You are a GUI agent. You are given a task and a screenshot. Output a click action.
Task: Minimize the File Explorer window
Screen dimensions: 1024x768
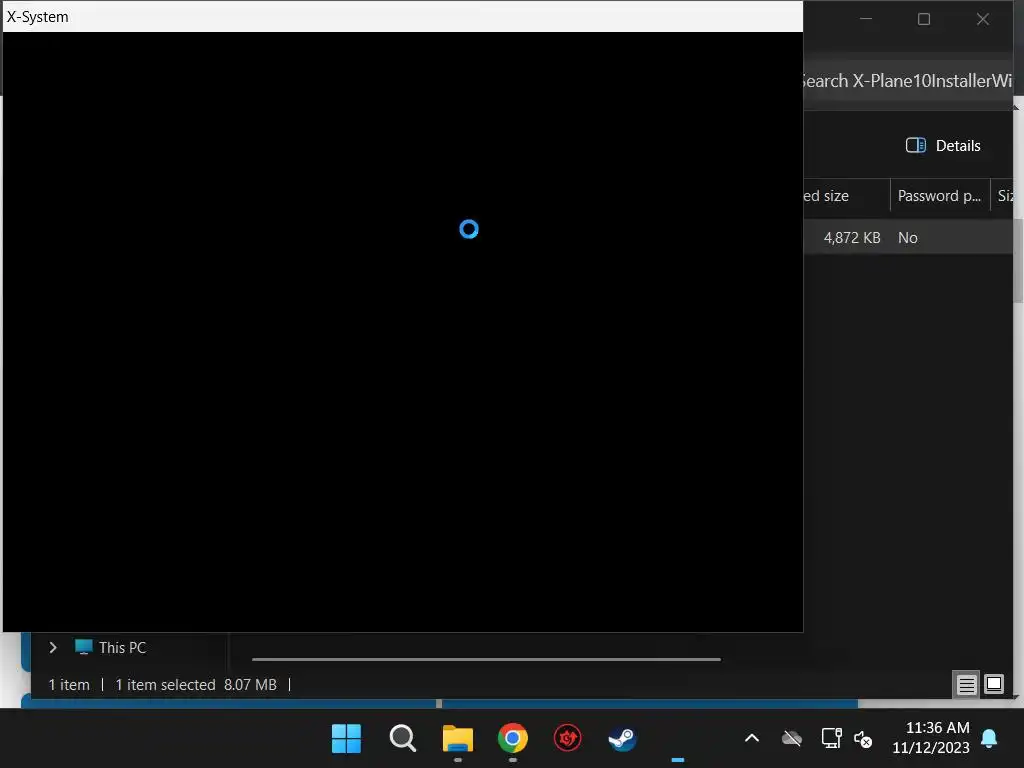(866, 19)
